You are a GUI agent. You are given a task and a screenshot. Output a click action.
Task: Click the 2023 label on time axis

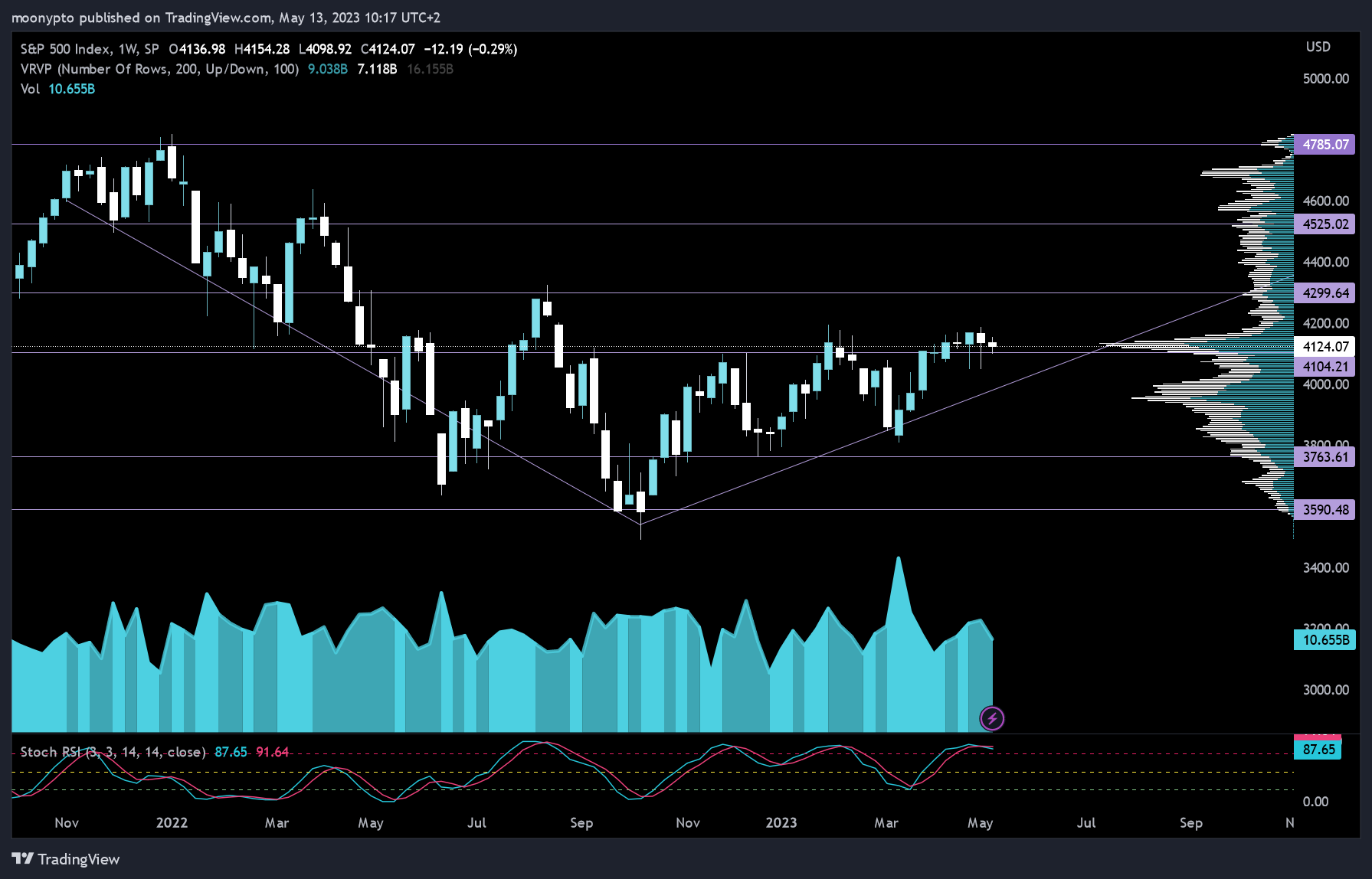781,822
